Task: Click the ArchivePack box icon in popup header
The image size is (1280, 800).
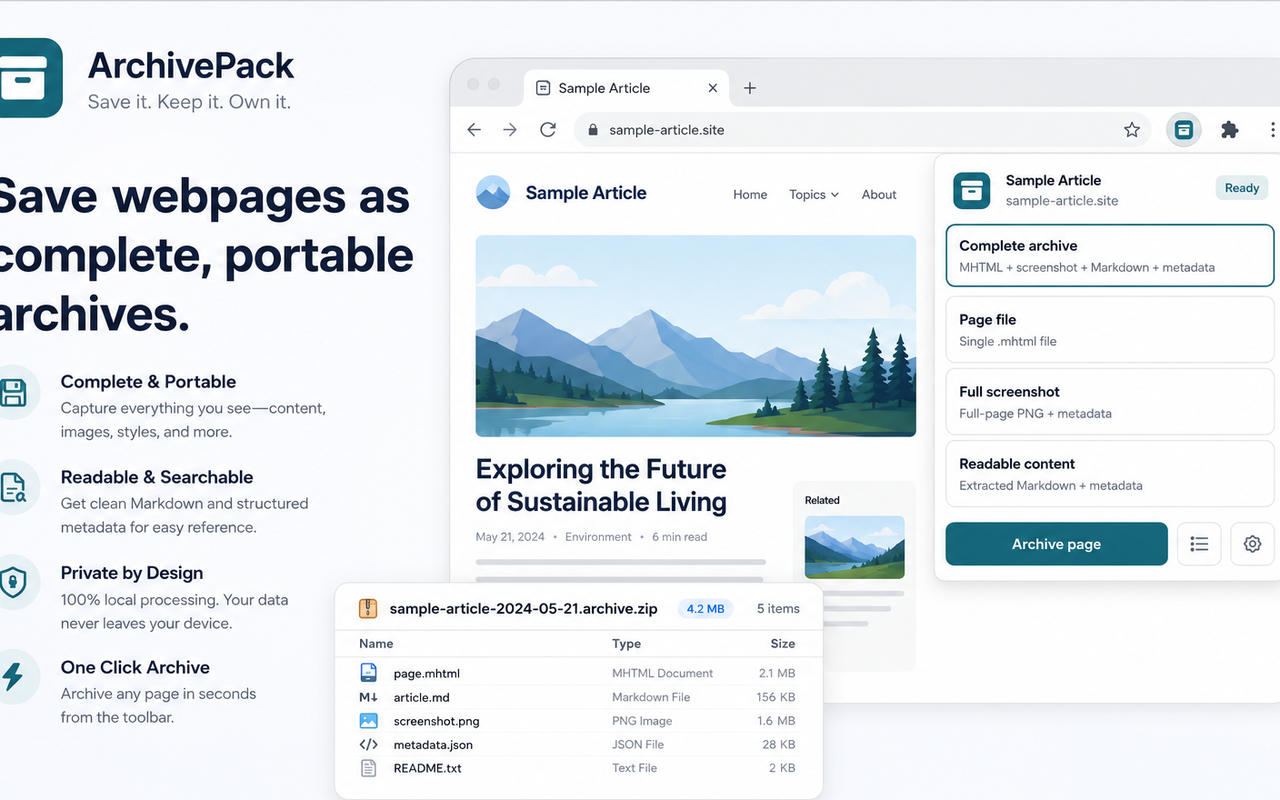Action: (x=971, y=190)
